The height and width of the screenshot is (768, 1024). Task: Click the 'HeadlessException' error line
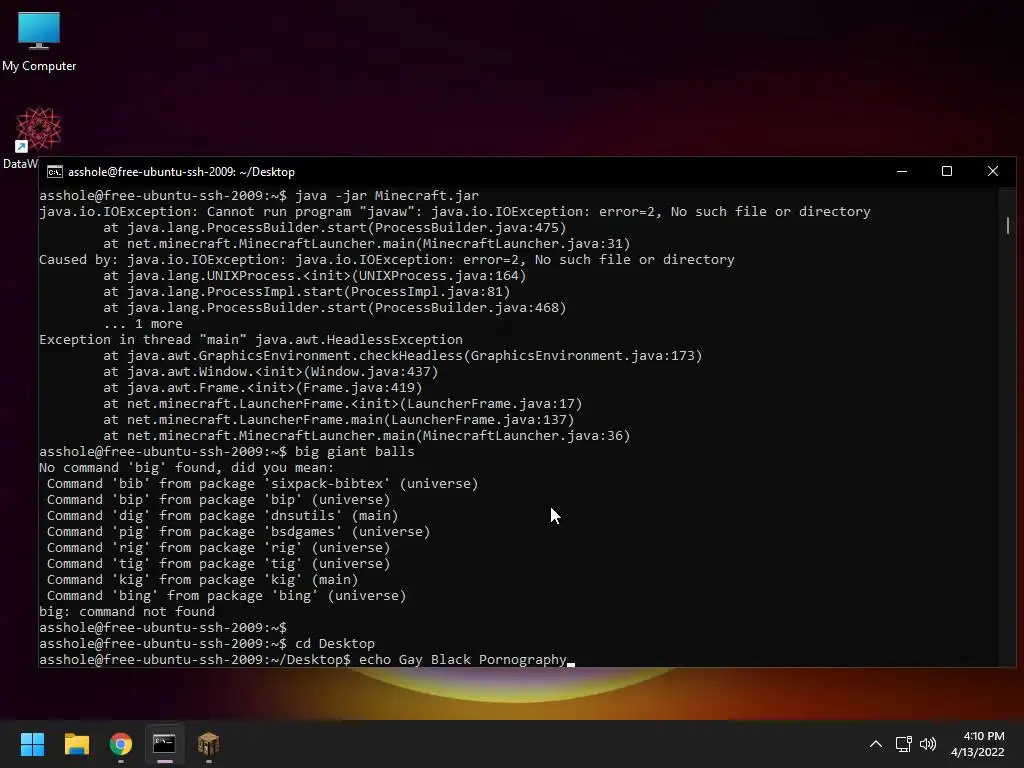tap(251, 340)
